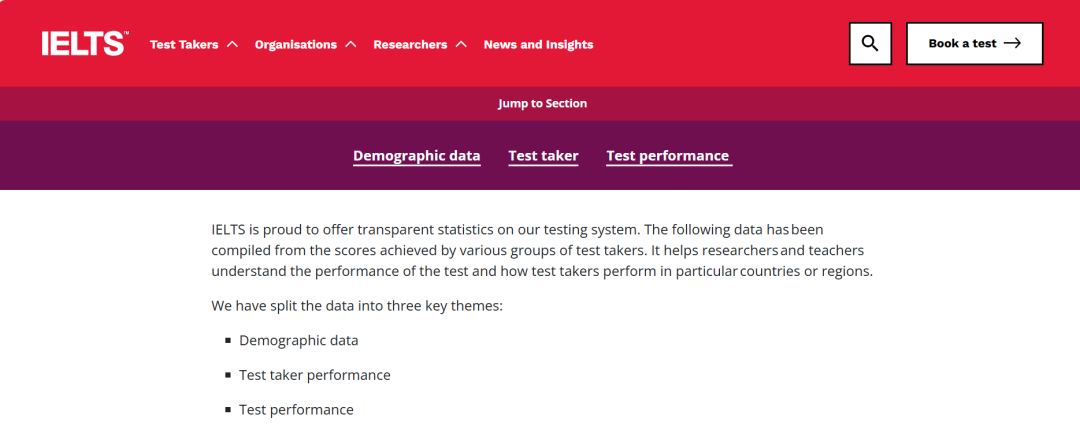The height and width of the screenshot is (433, 1080).
Task: Click the Demographic data bullet item
Action: pyautogui.click(x=298, y=340)
